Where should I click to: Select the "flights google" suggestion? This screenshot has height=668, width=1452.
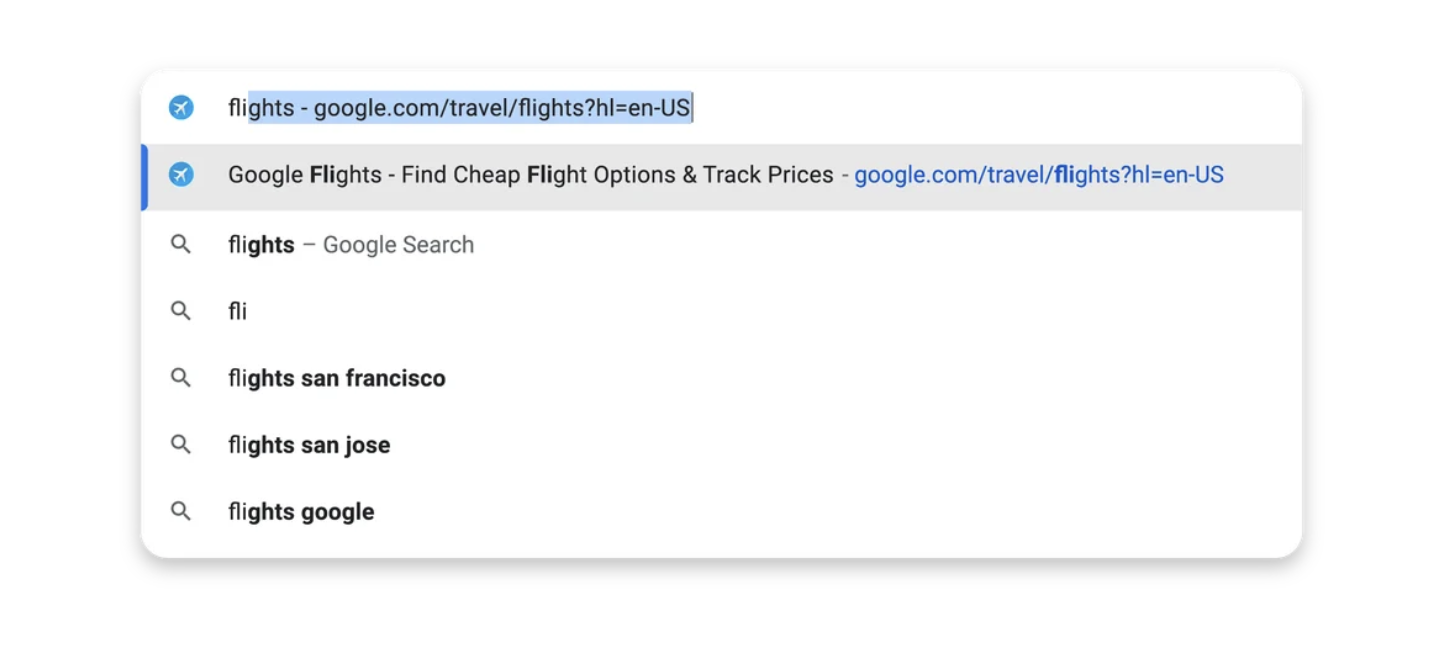click(x=301, y=512)
